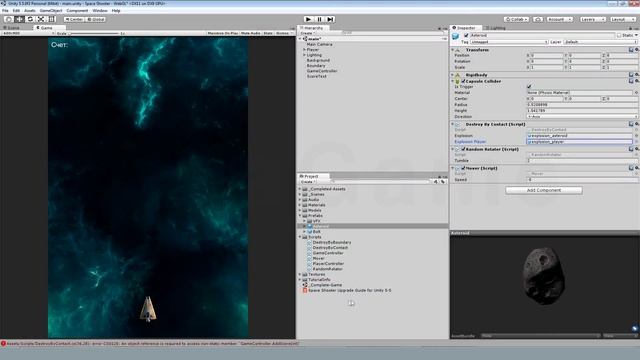Pick object for Explosion Player field via circle icon

pos(636,142)
